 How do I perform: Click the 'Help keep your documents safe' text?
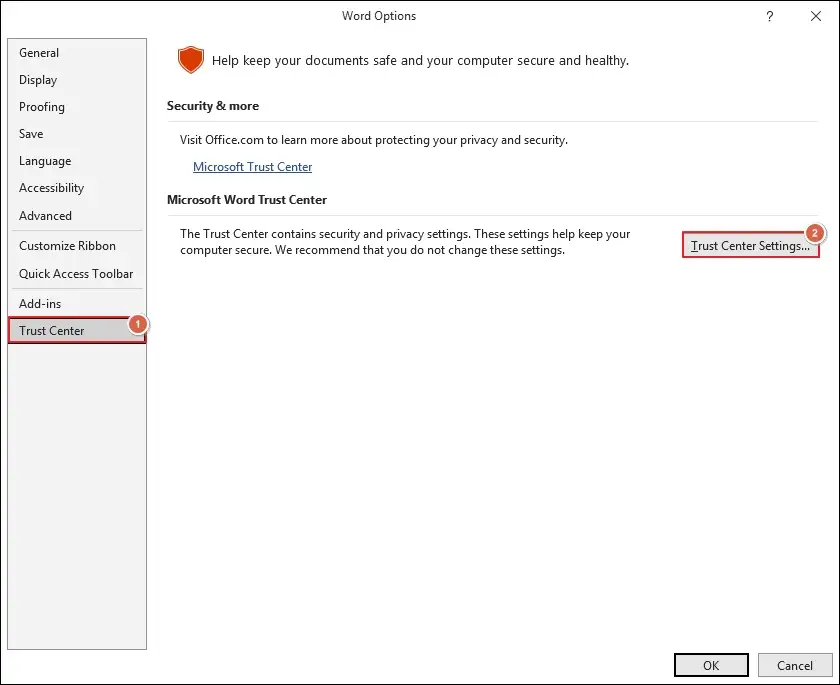click(420, 60)
